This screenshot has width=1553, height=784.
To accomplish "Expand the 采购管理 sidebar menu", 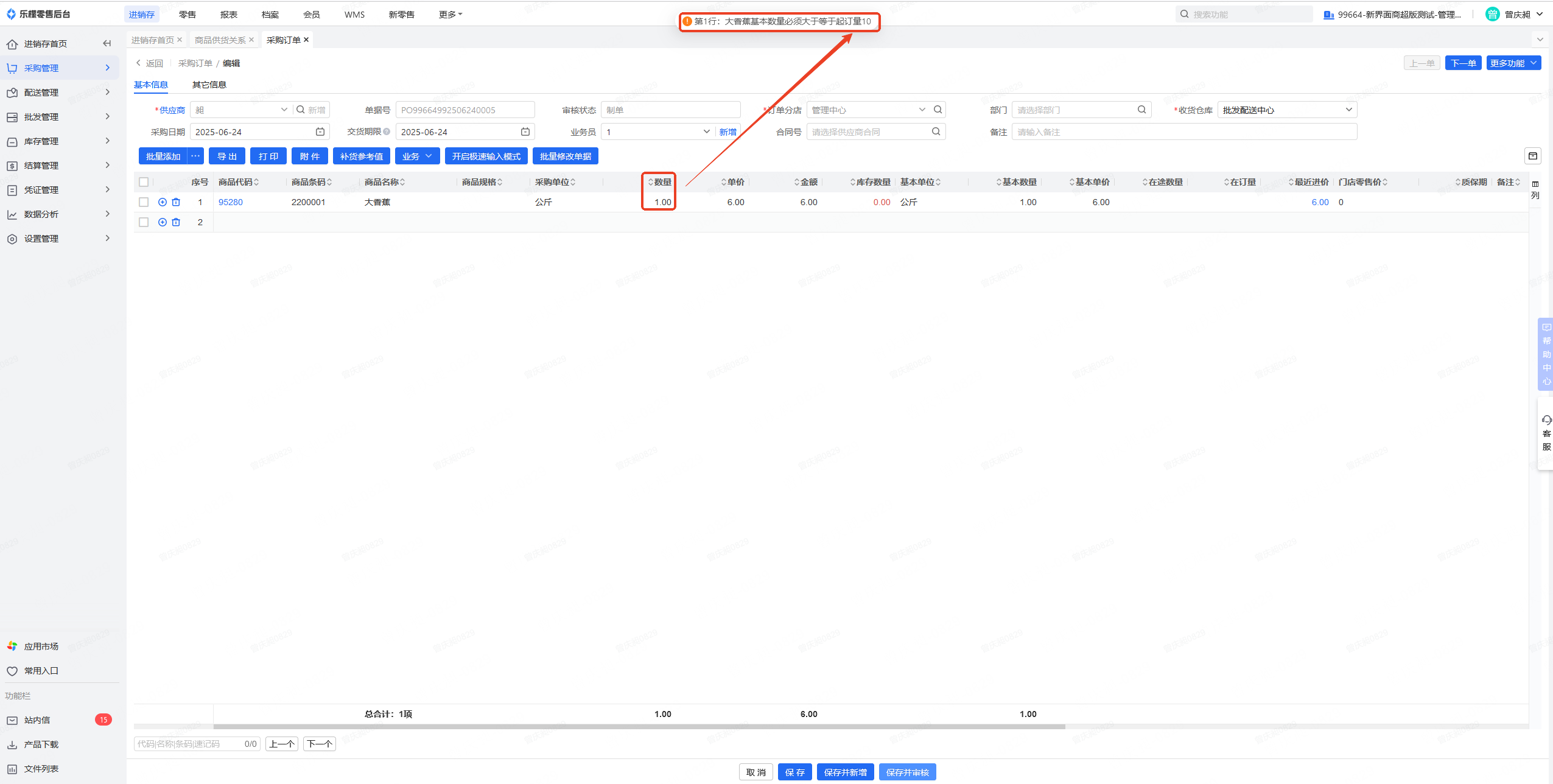I will [x=60, y=68].
